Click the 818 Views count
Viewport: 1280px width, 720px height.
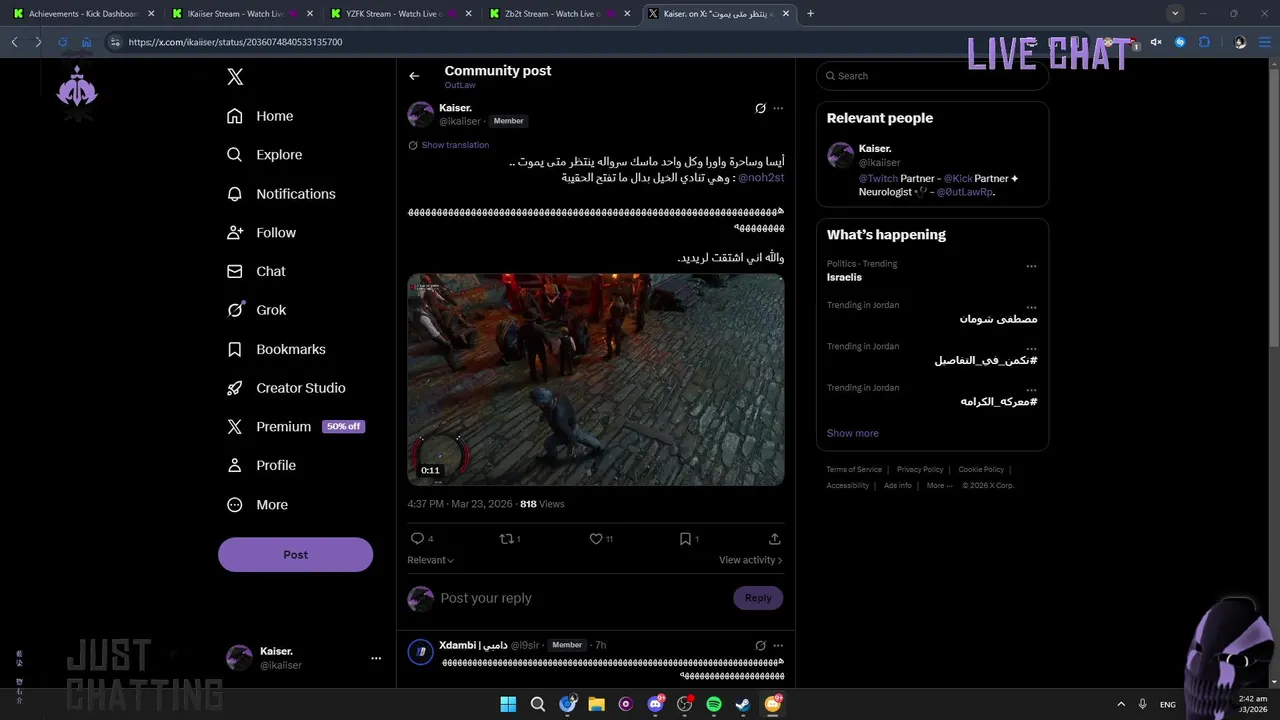pos(542,504)
